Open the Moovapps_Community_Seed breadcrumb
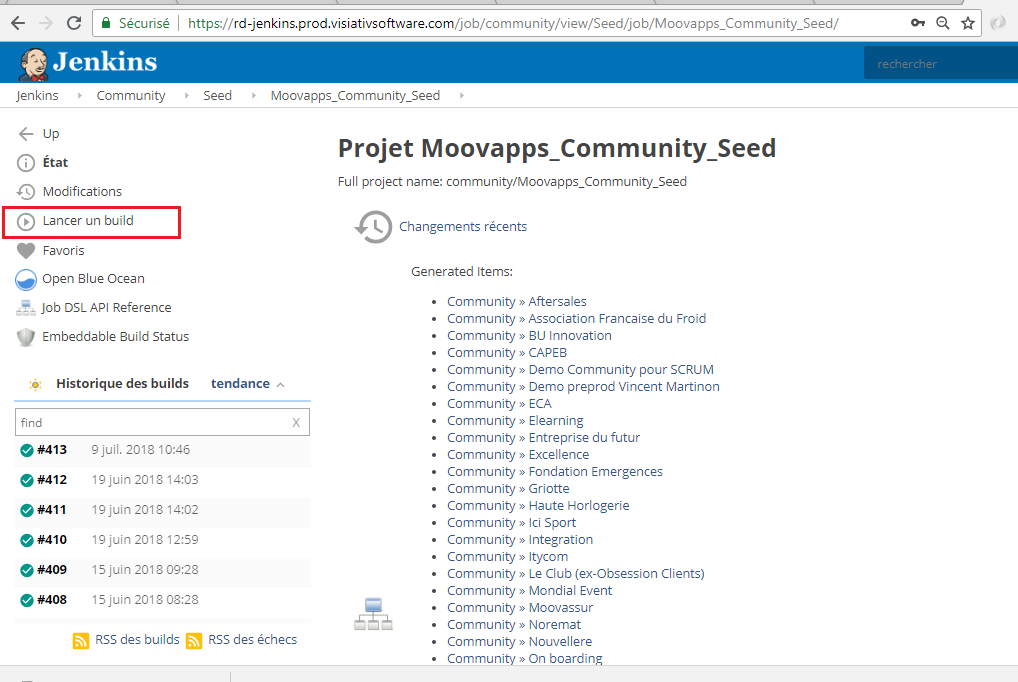1018x682 pixels. coord(355,95)
